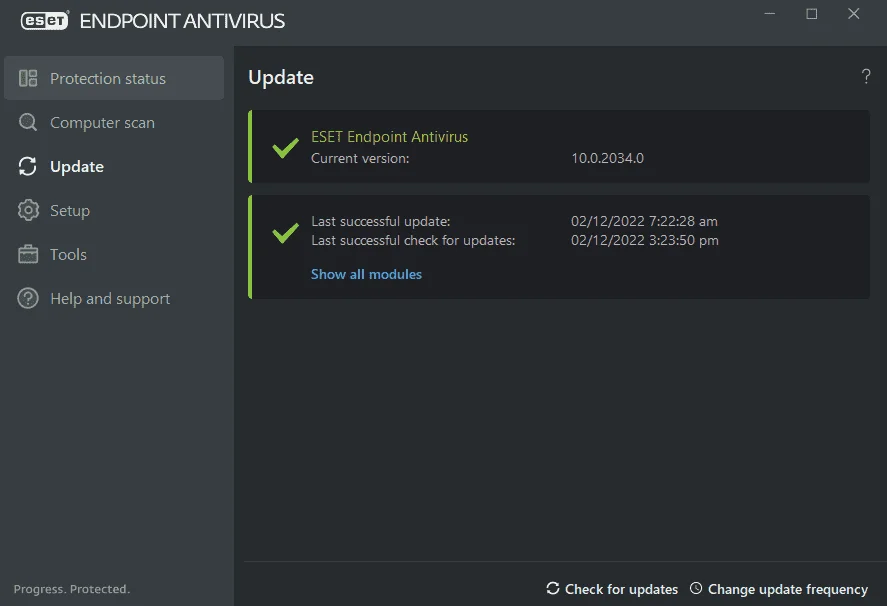Click the Last successful check for updates: label
The height and width of the screenshot is (606, 887).
point(413,240)
